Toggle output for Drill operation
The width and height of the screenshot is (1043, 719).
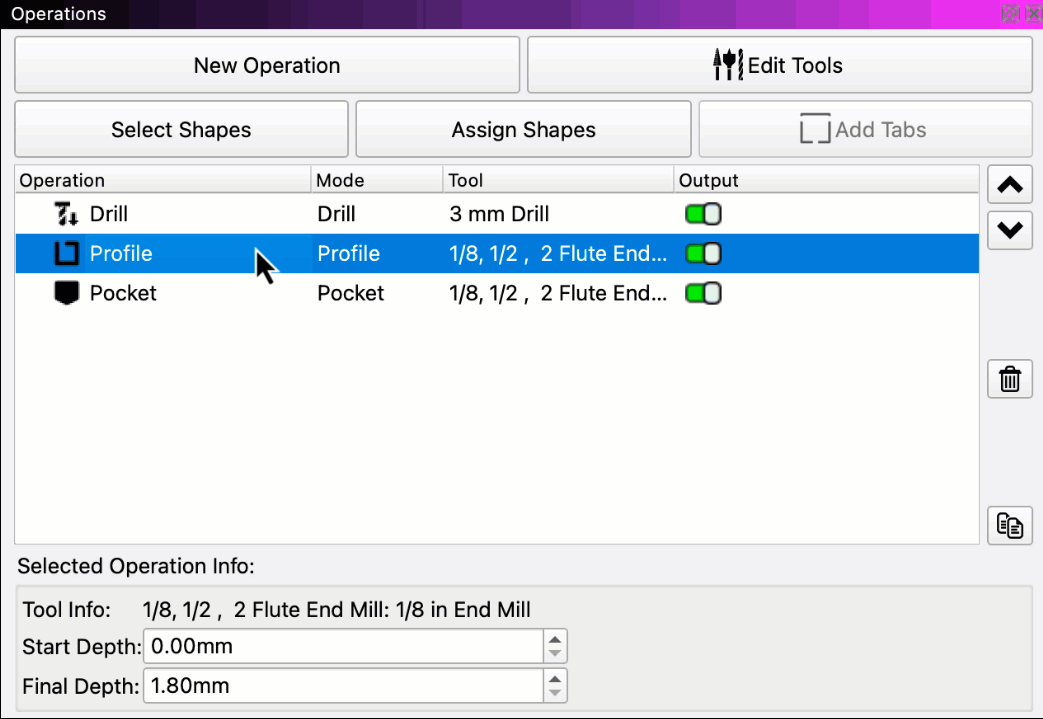(x=703, y=214)
